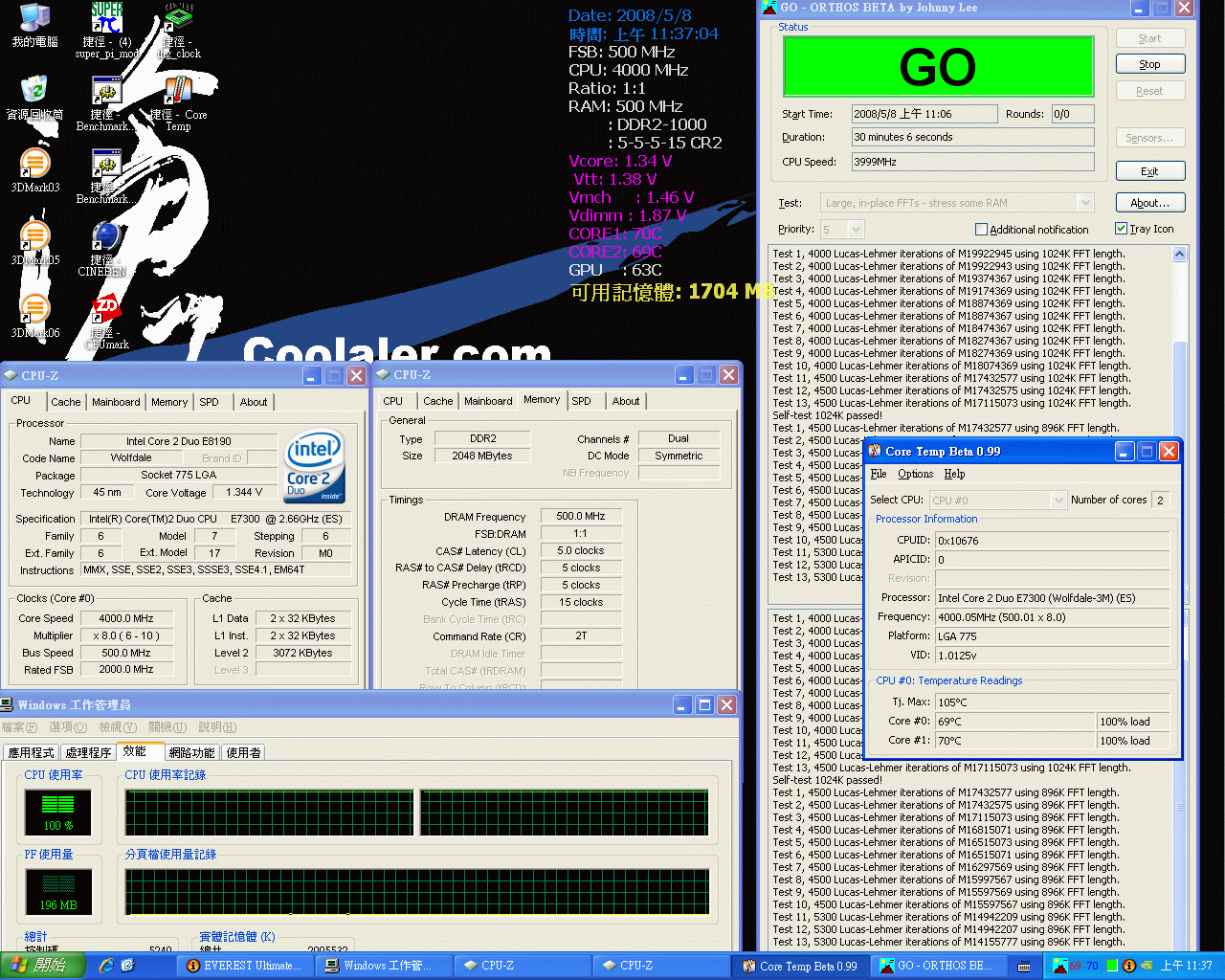Launch Internet Explorer from the quick launch bar
The width and height of the screenshot is (1225, 980).
point(105,966)
